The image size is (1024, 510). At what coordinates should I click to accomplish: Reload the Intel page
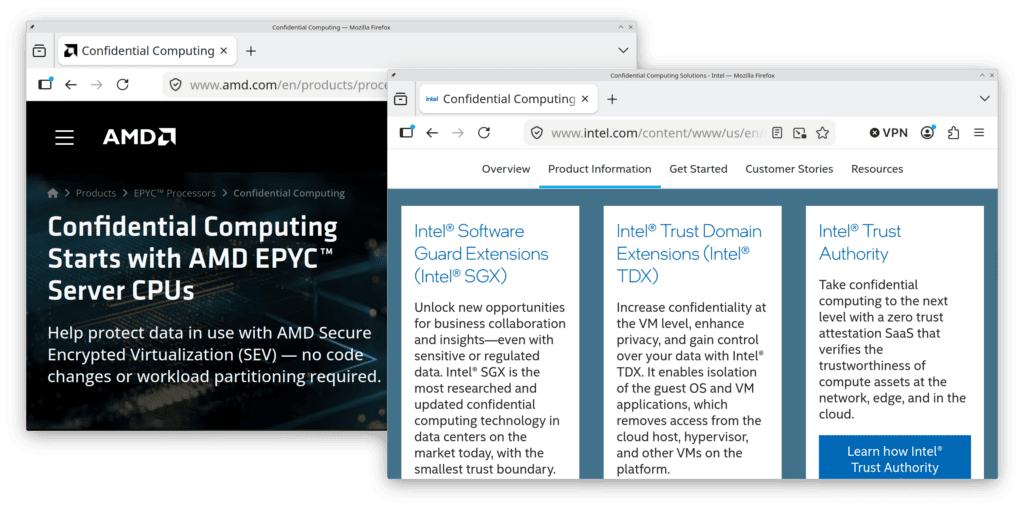(483, 133)
